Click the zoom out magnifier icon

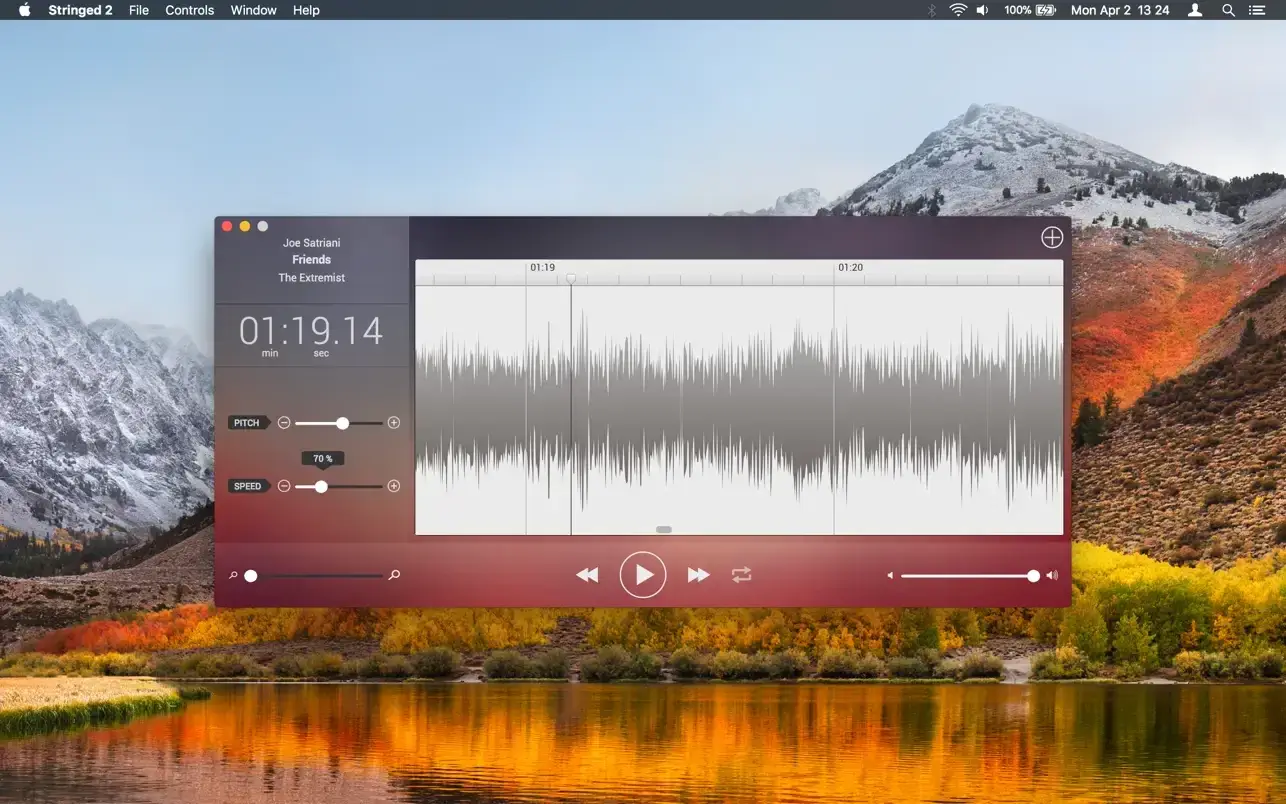point(233,576)
